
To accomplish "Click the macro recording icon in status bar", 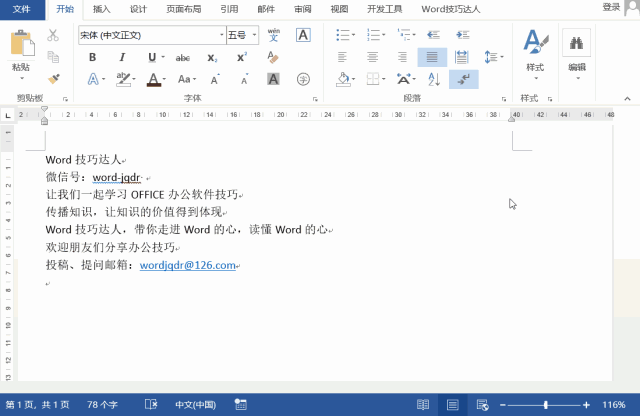I will [x=240, y=405].
